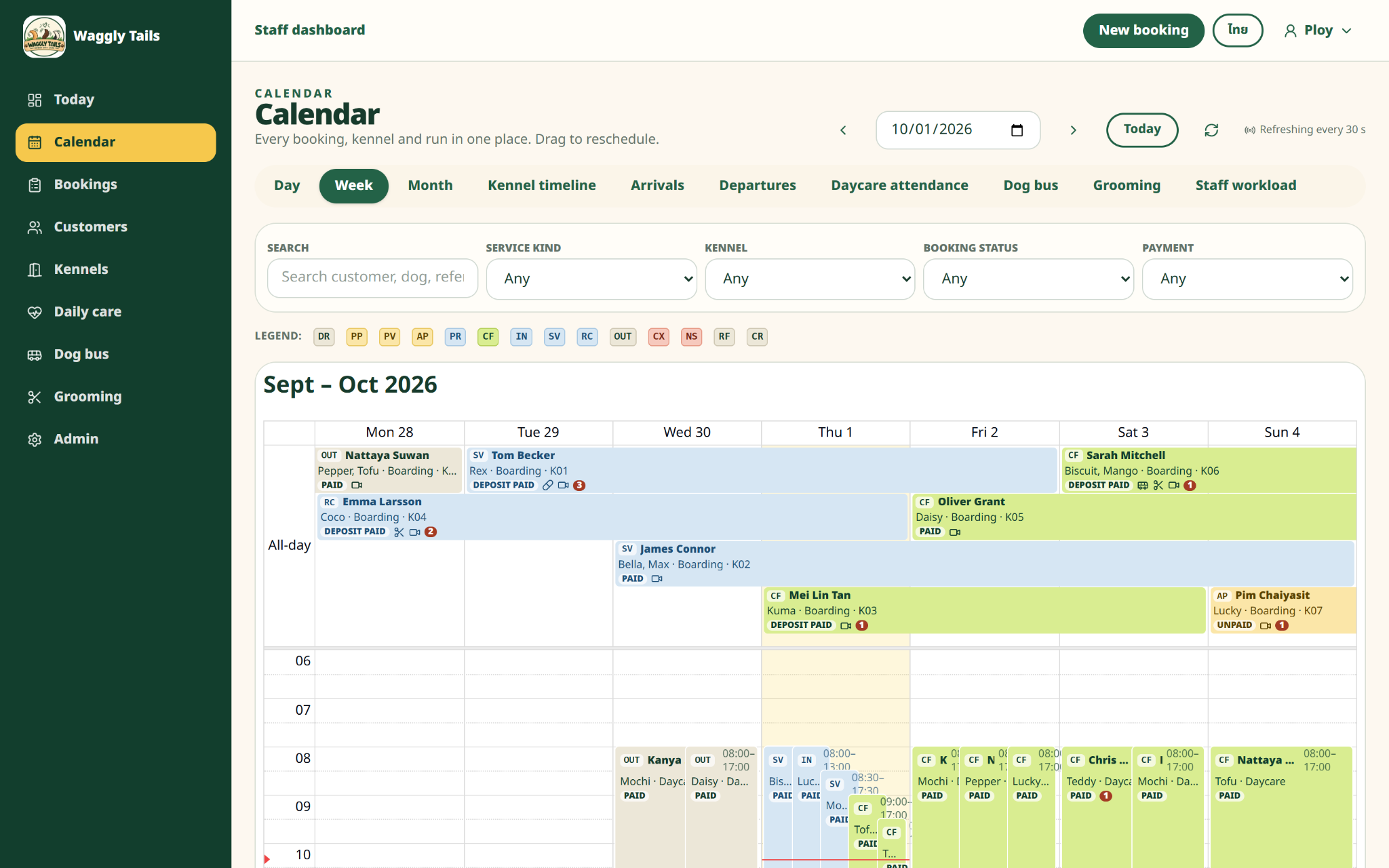The width and height of the screenshot is (1389, 868).
Task: Open the Kennel timeline tab
Action: [x=541, y=186]
